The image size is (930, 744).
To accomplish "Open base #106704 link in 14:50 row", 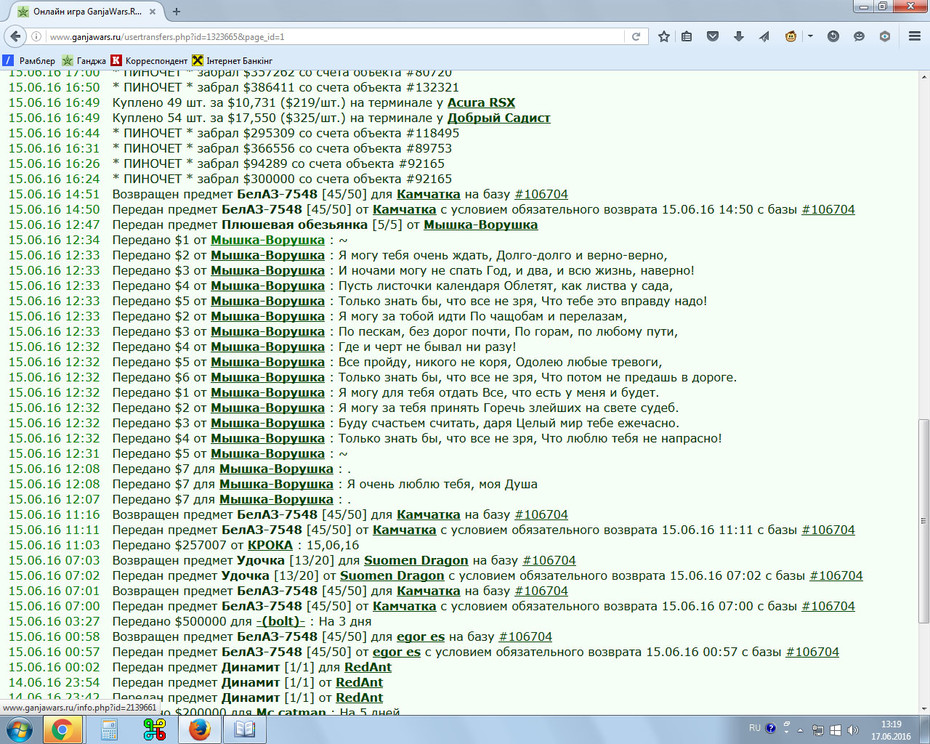I will point(828,209).
